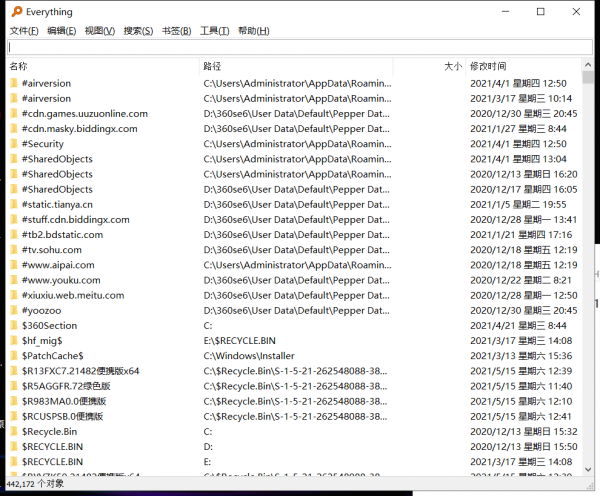Open the 帮助(H) menu

pos(254,31)
